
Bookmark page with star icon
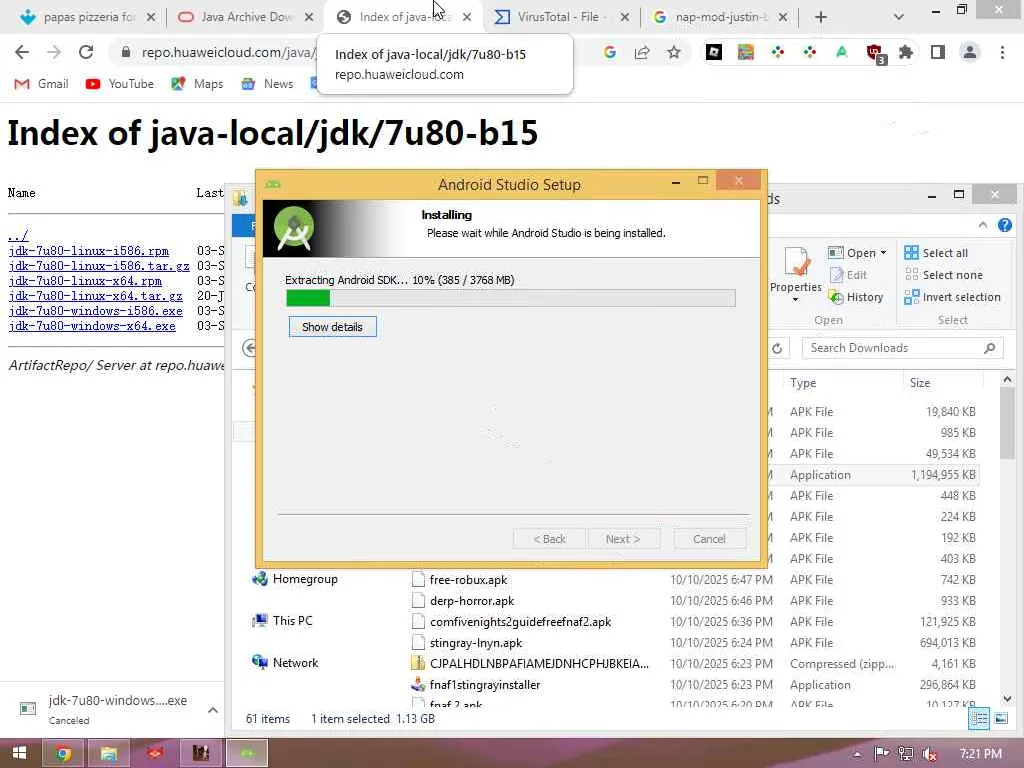click(x=674, y=52)
